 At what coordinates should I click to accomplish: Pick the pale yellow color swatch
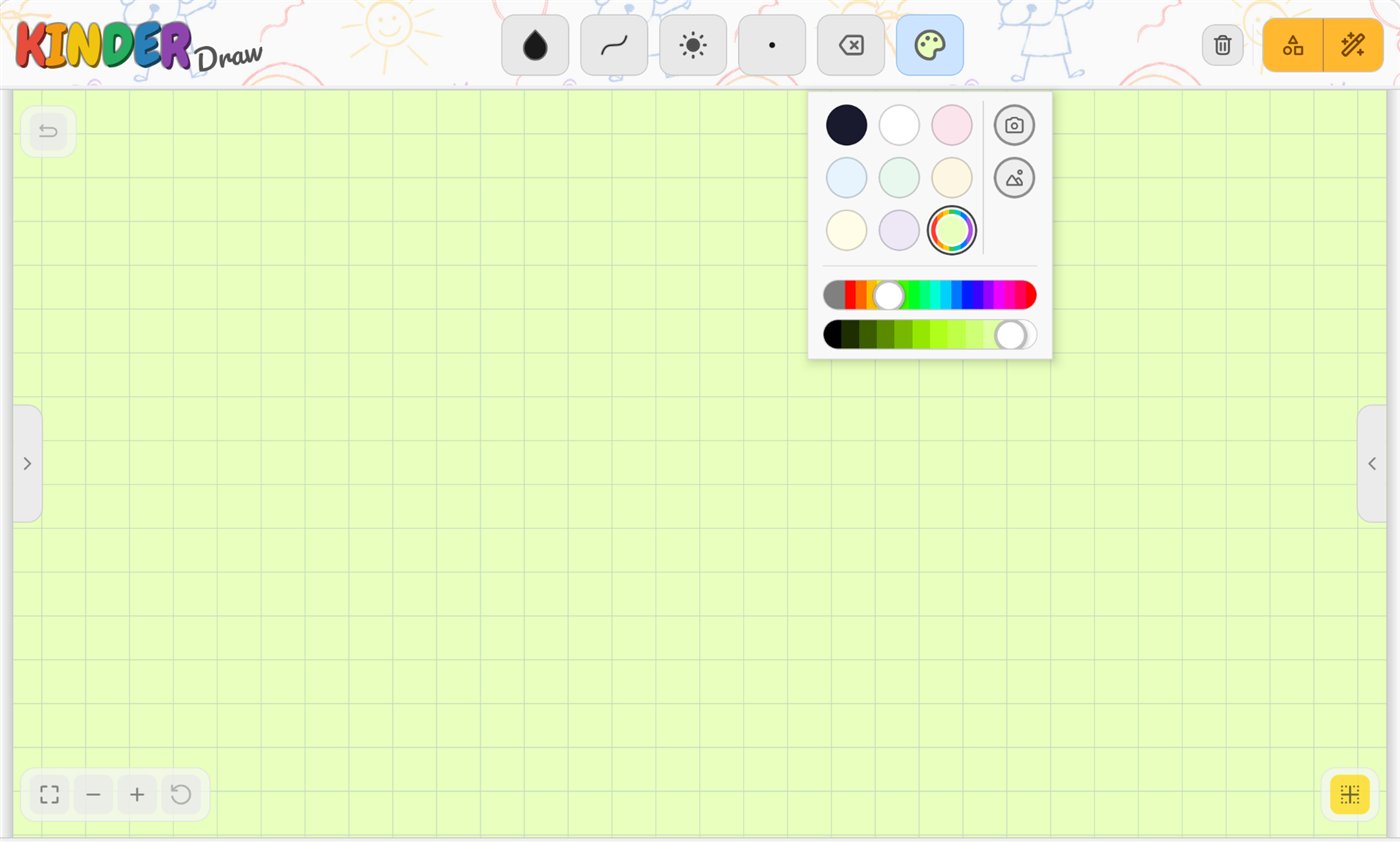pyautogui.click(x=847, y=230)
